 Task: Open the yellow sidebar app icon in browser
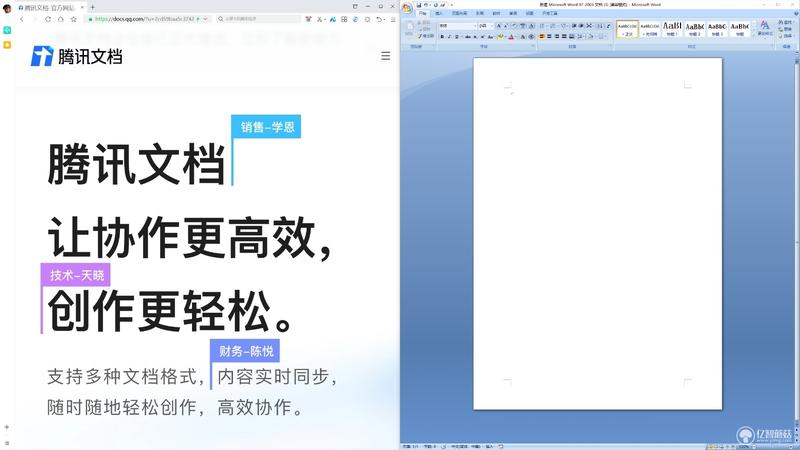(7, 45)
